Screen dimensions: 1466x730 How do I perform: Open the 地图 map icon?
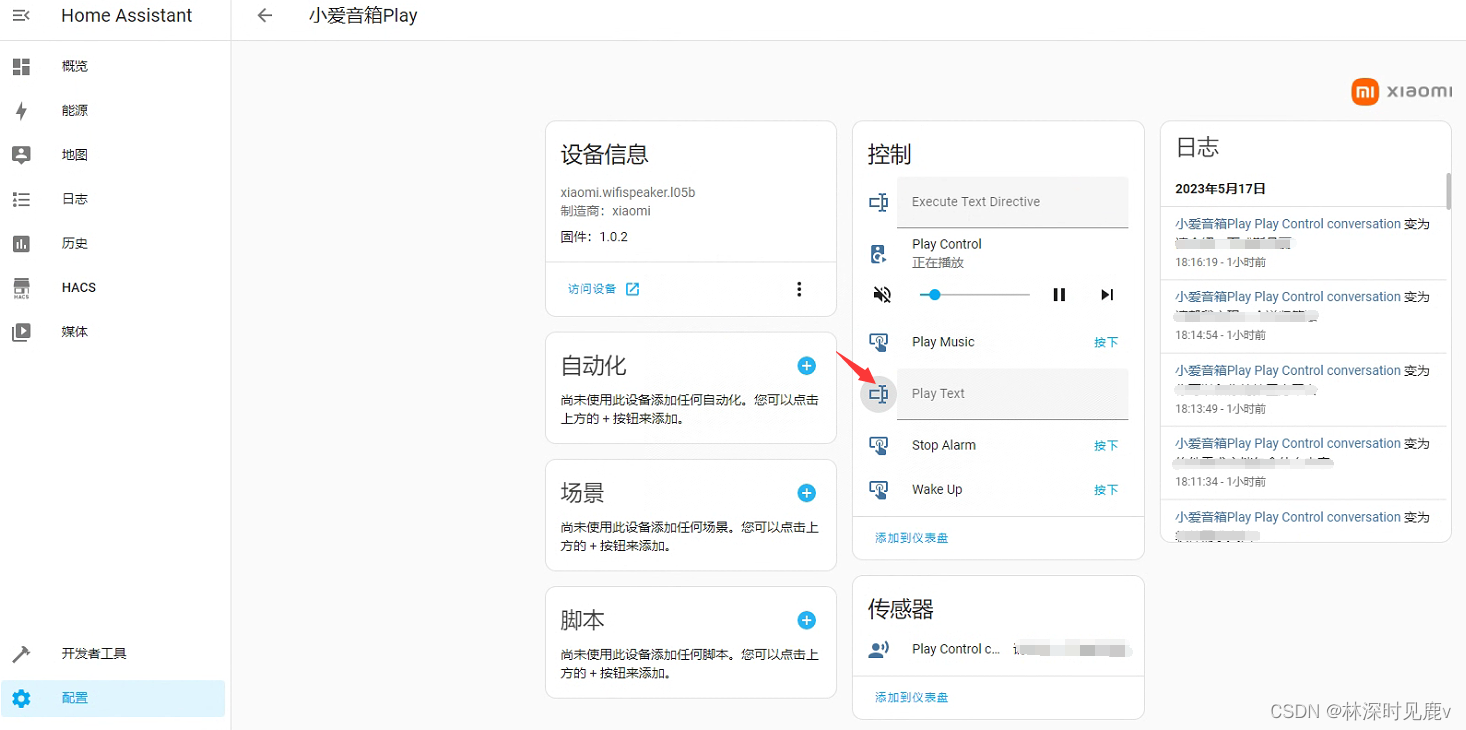(x=21, y=155)
